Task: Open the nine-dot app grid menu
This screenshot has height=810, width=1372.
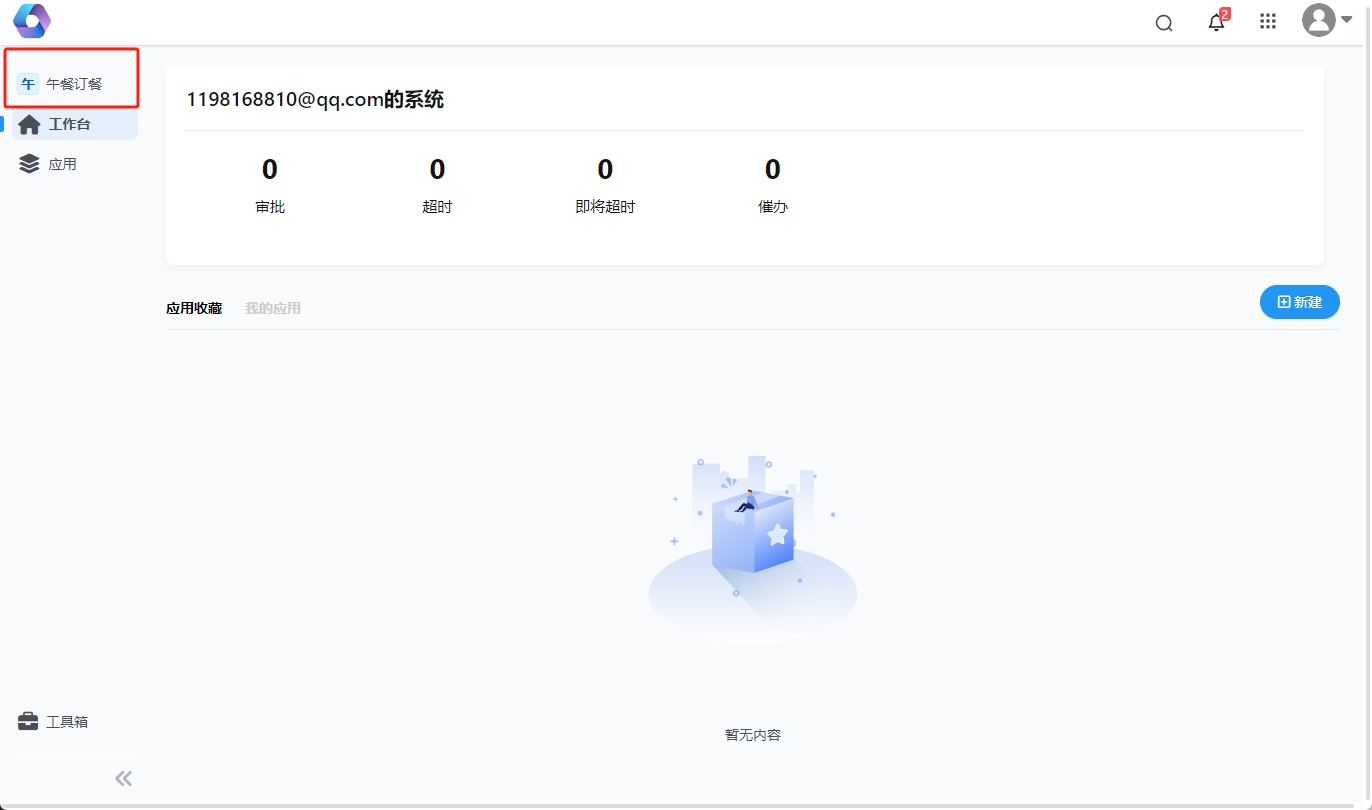Action: coord(1268,22)
